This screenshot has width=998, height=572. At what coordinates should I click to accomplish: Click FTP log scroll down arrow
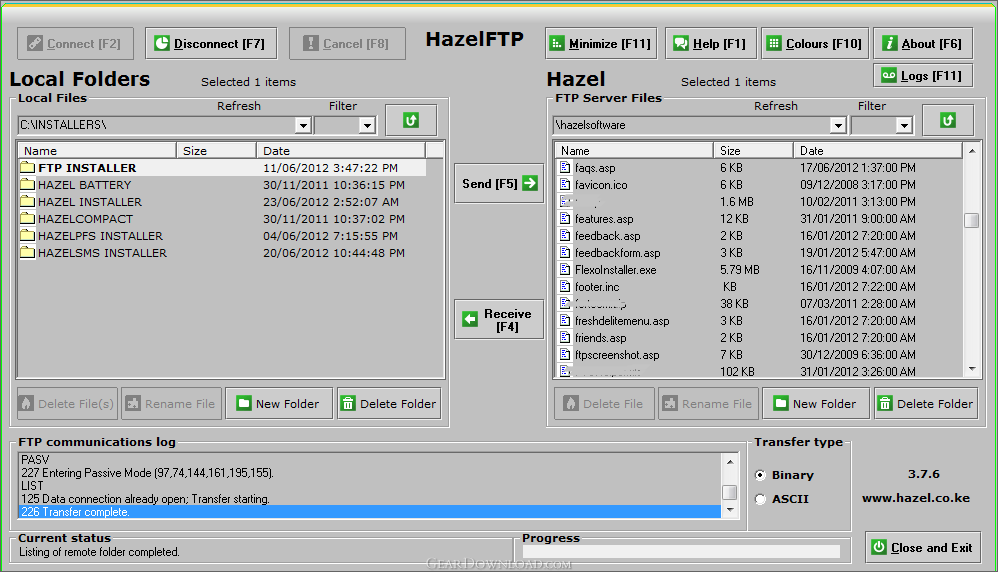pyautogui.click(x=730, y=510)
